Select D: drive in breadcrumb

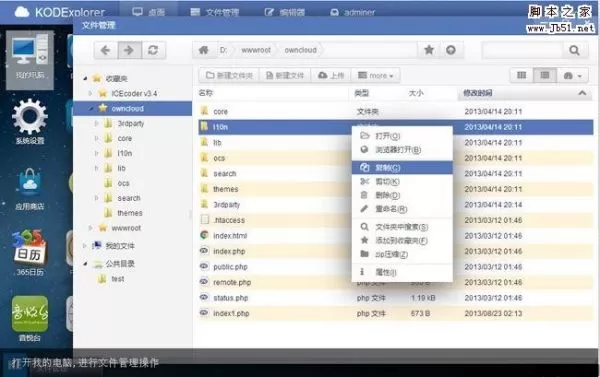[223, 50]
